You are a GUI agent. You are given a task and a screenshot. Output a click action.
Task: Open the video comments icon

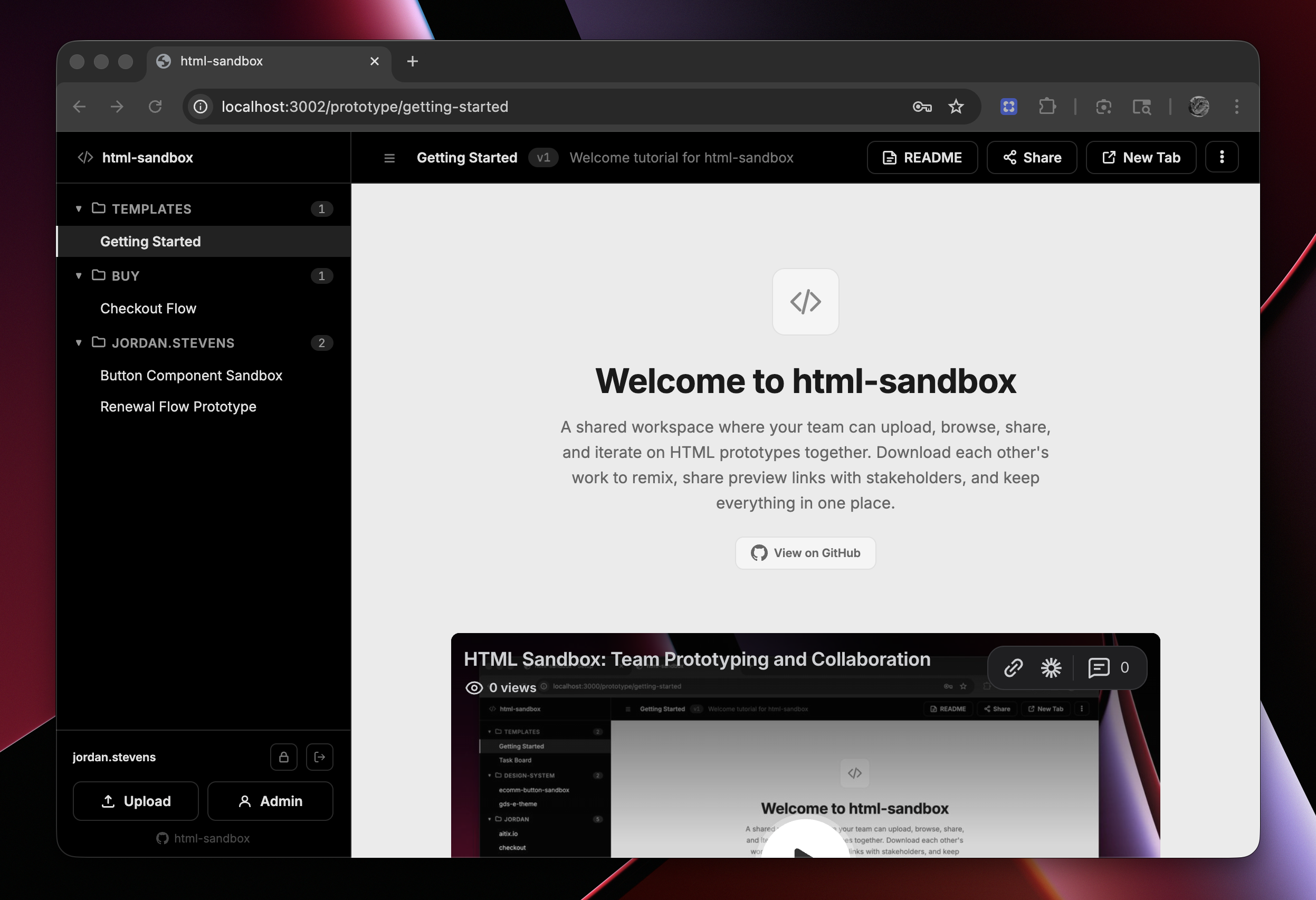tap(1099, 668)
